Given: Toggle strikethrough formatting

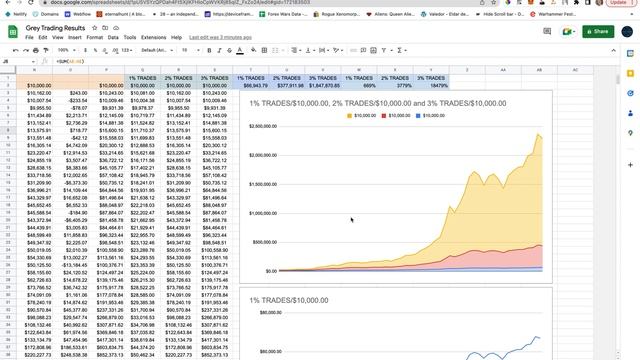Looking at the screenshot, I should (x=229, y=50).
